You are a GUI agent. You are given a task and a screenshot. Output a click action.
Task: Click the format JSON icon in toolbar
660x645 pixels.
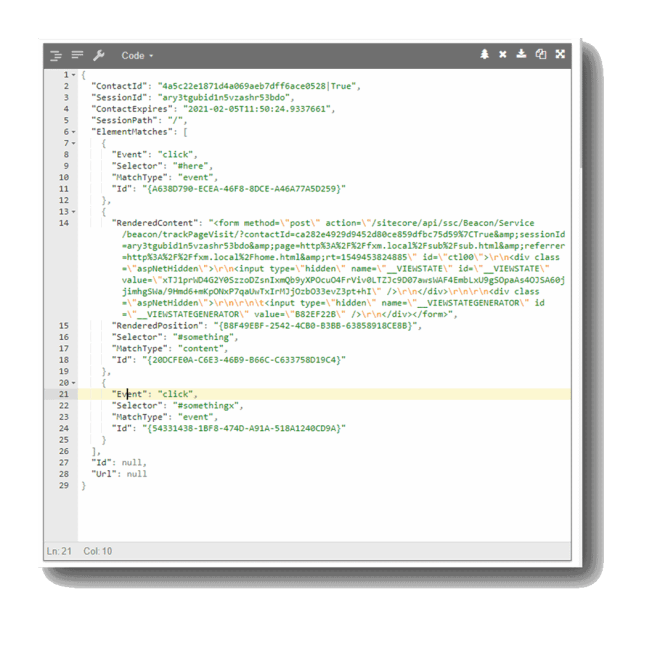click(56, 55)
